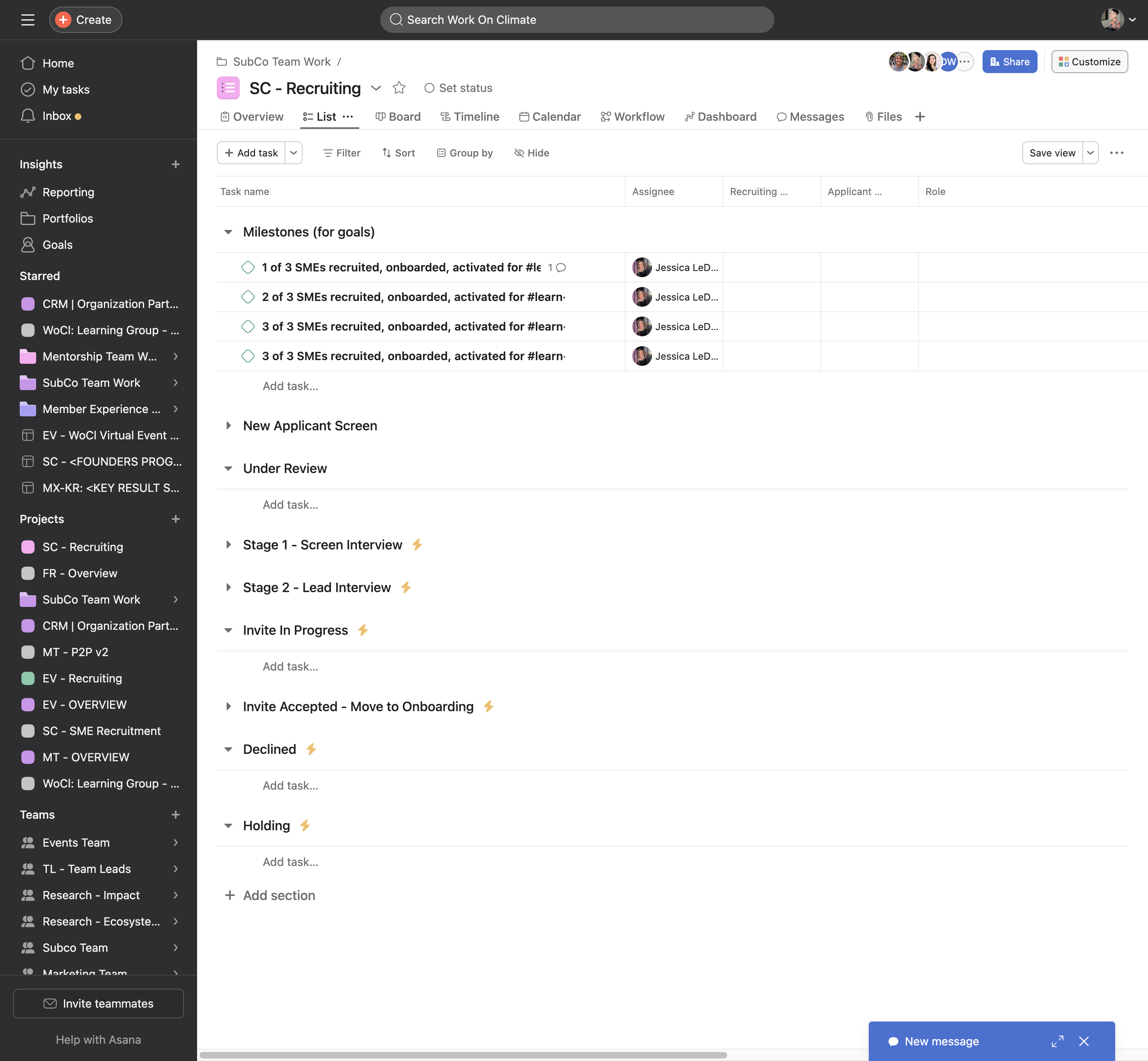The width and height of the screenshot is (1148, 1061).
Task: Click Add task button
Action: (251, 153)
